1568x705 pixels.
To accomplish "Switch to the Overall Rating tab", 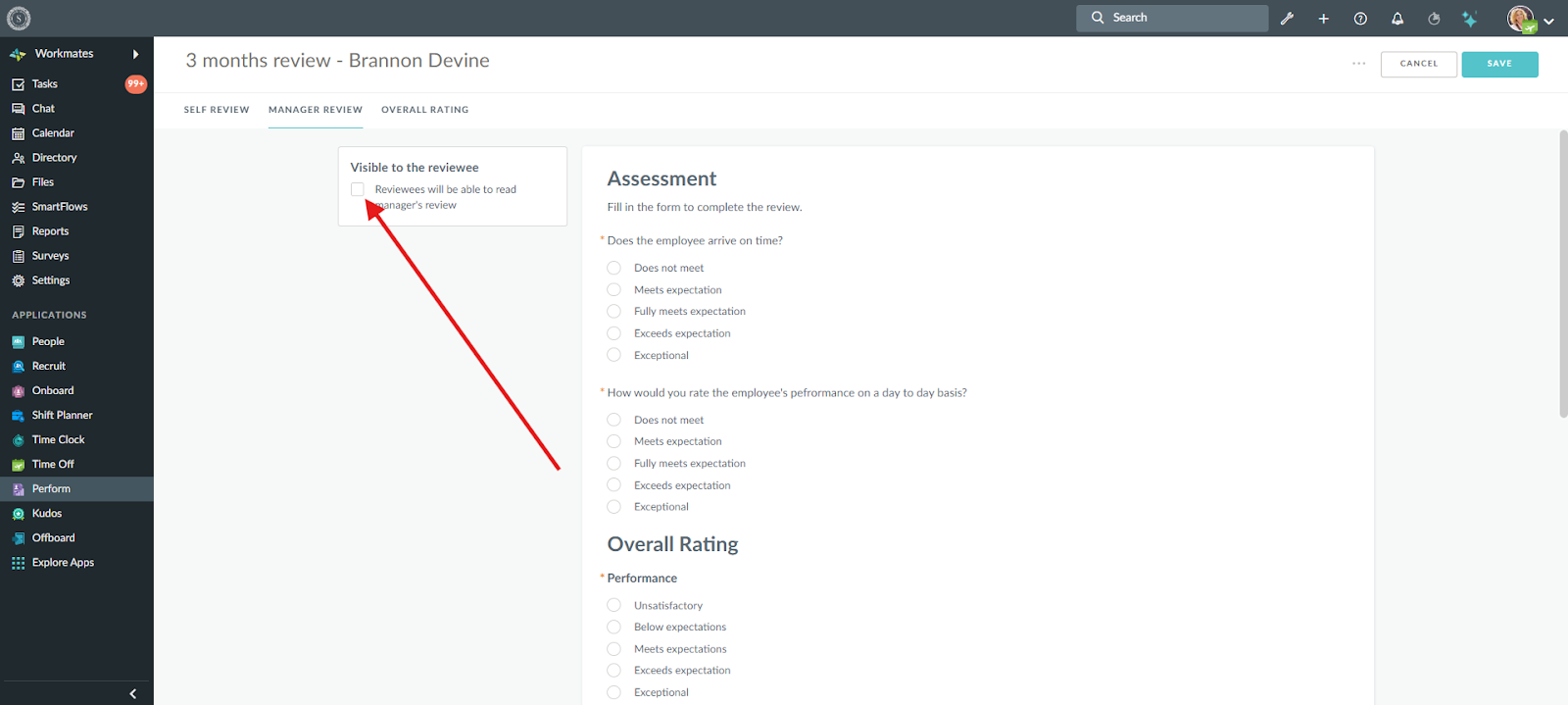I will (424, 110).
